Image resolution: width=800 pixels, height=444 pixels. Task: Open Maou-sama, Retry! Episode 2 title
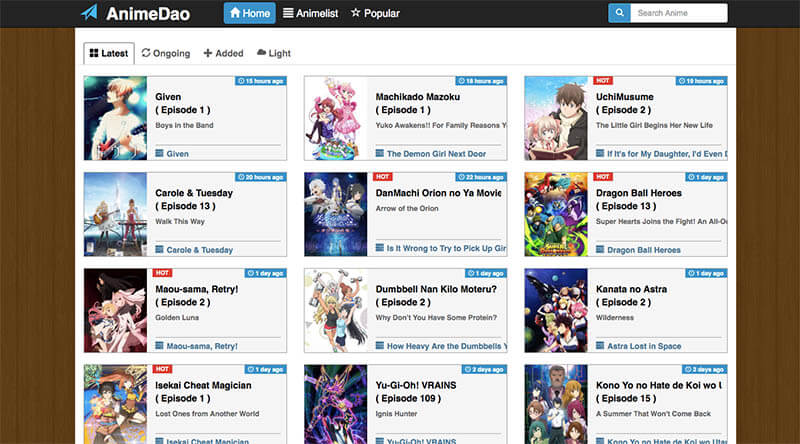196,295
